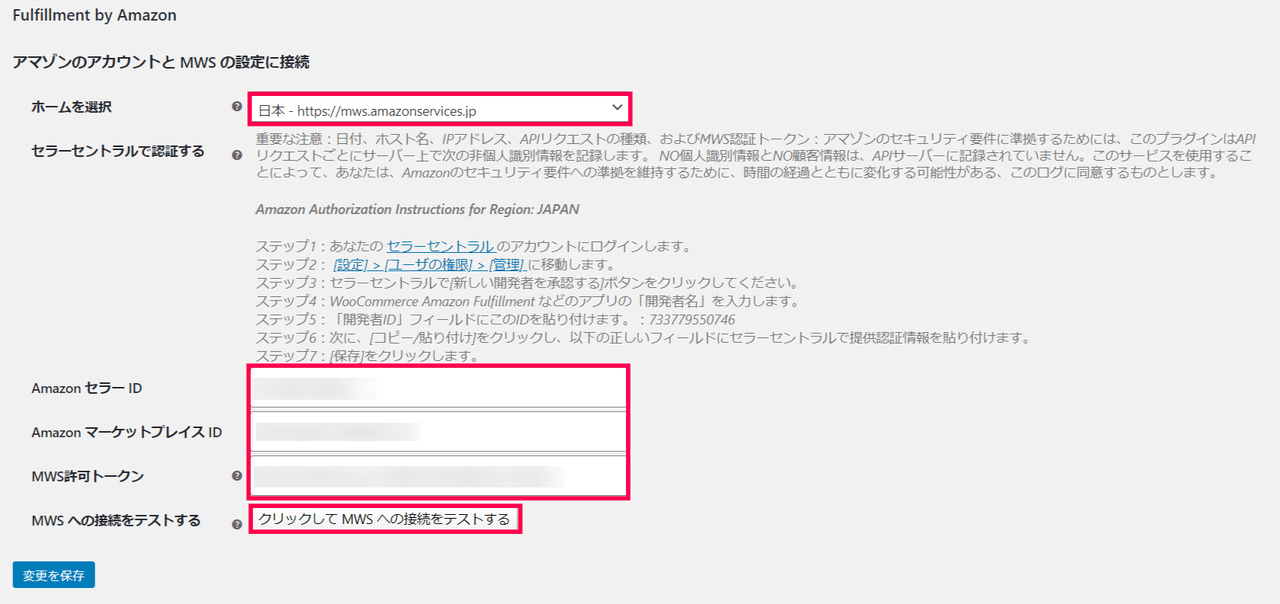Click the セラーセントラルで認証する label

tap(118, 151)
